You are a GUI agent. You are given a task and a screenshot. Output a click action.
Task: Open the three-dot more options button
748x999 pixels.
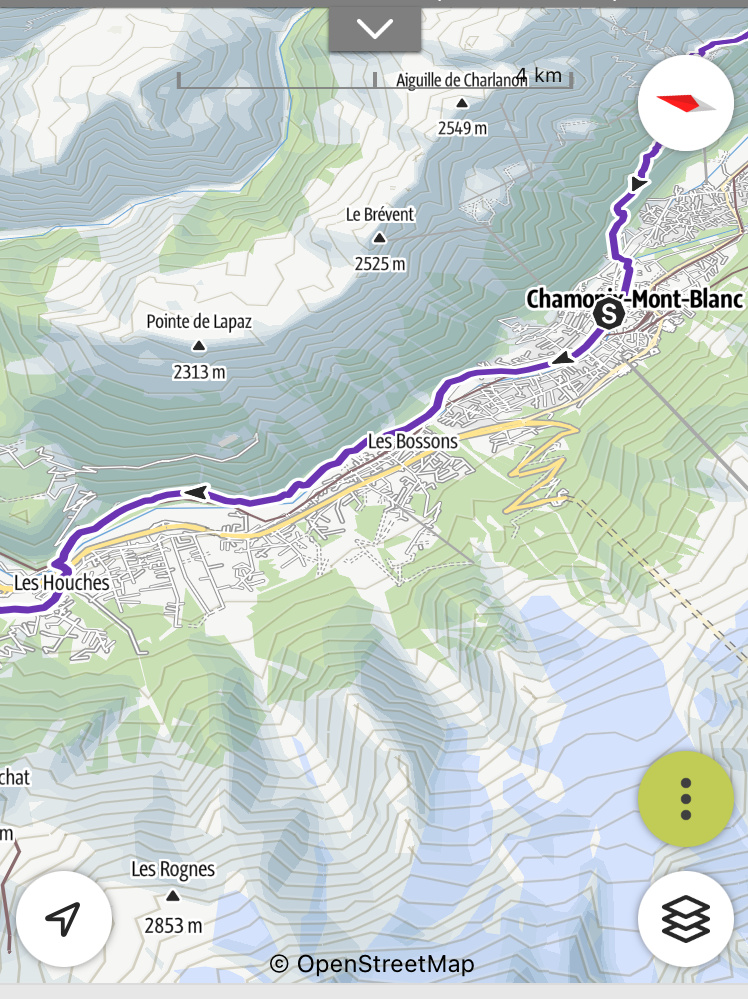(686, 799)
